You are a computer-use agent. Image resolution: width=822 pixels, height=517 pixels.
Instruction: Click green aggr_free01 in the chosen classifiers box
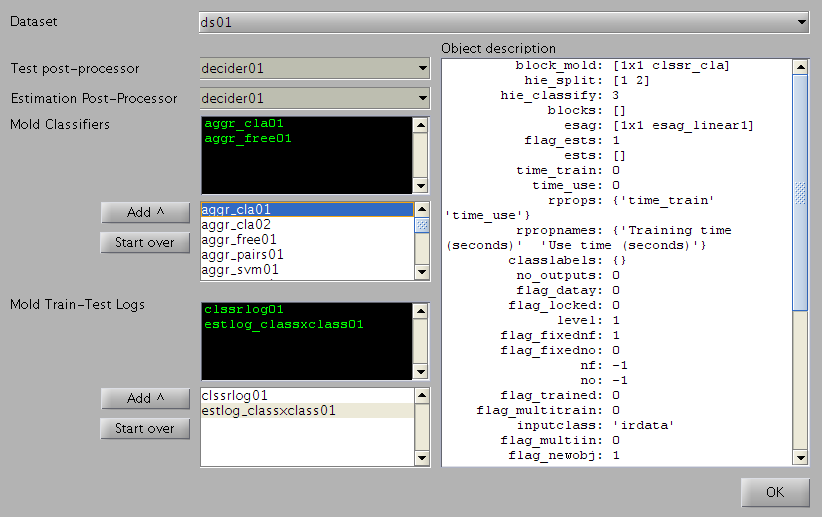tap(247, 138)
